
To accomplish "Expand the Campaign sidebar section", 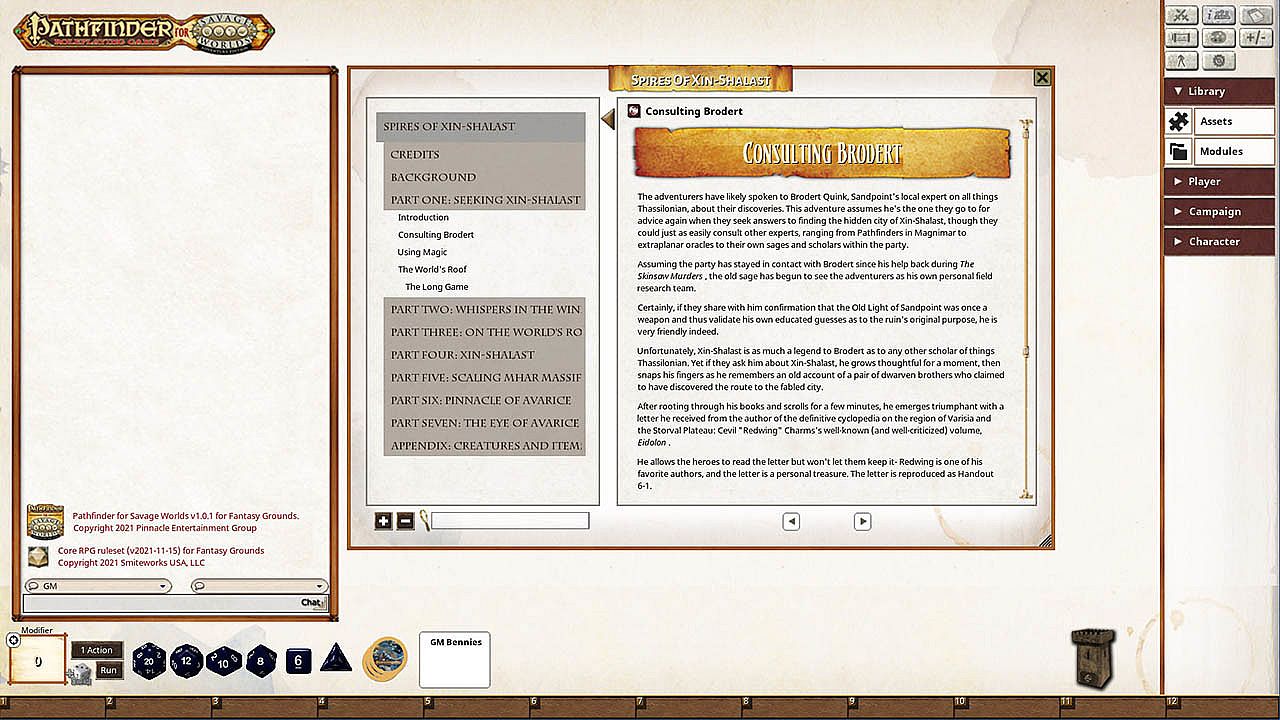I will pyautogui.click(x=1217, y=211).
